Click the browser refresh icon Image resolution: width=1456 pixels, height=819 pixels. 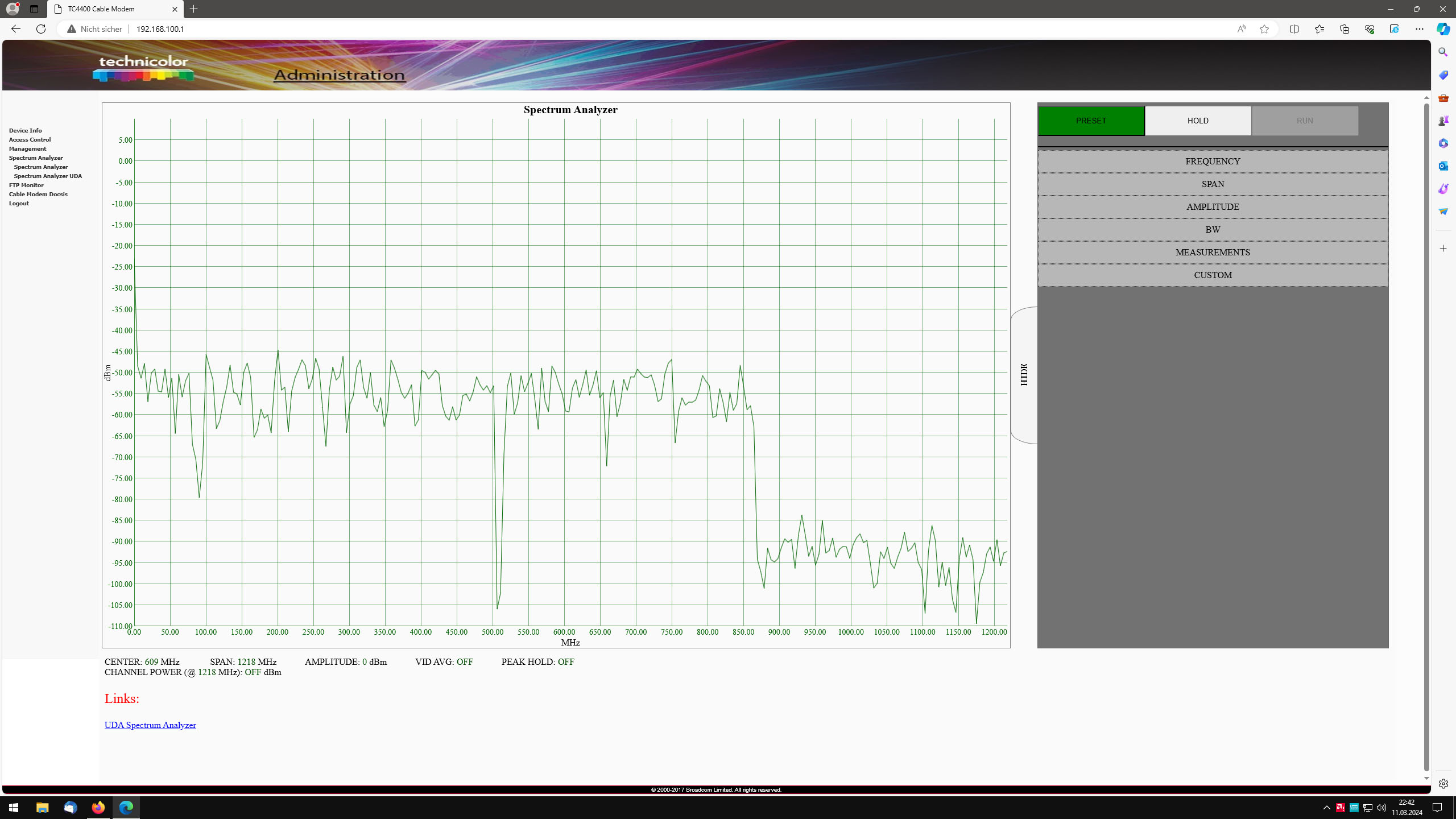41,29
